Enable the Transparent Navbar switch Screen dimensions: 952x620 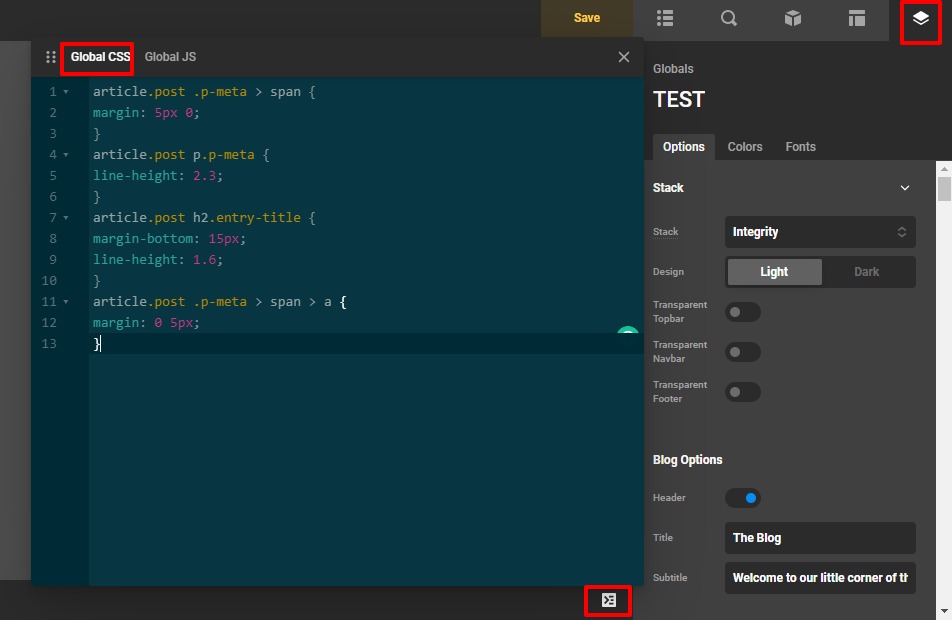743,352
